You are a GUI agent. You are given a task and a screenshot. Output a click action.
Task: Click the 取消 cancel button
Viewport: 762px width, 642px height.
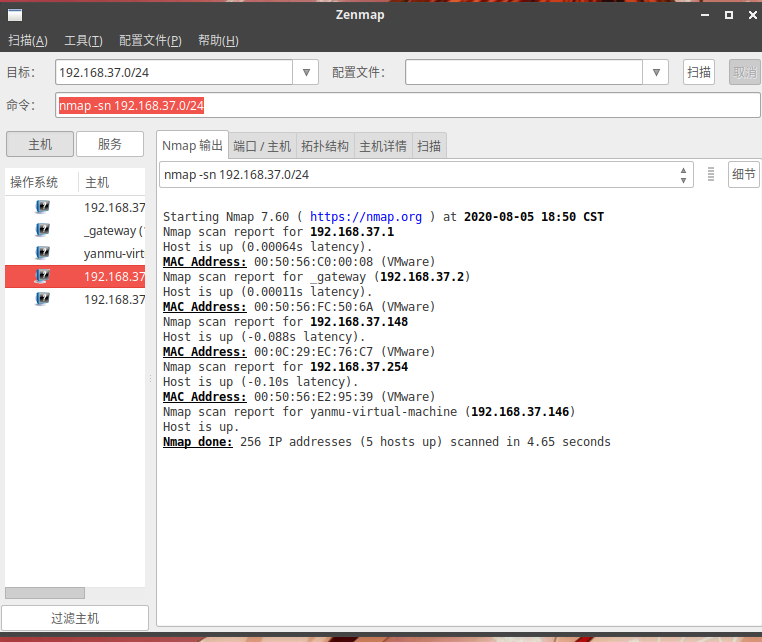click(745, 72)
